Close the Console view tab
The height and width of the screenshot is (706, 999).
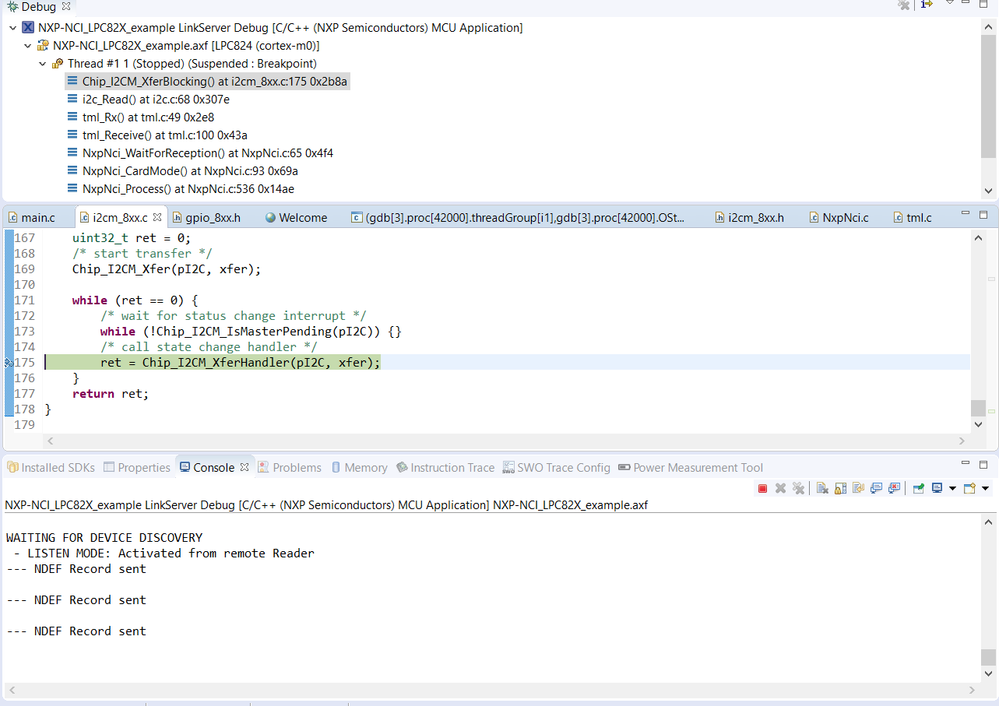(244, 467)
